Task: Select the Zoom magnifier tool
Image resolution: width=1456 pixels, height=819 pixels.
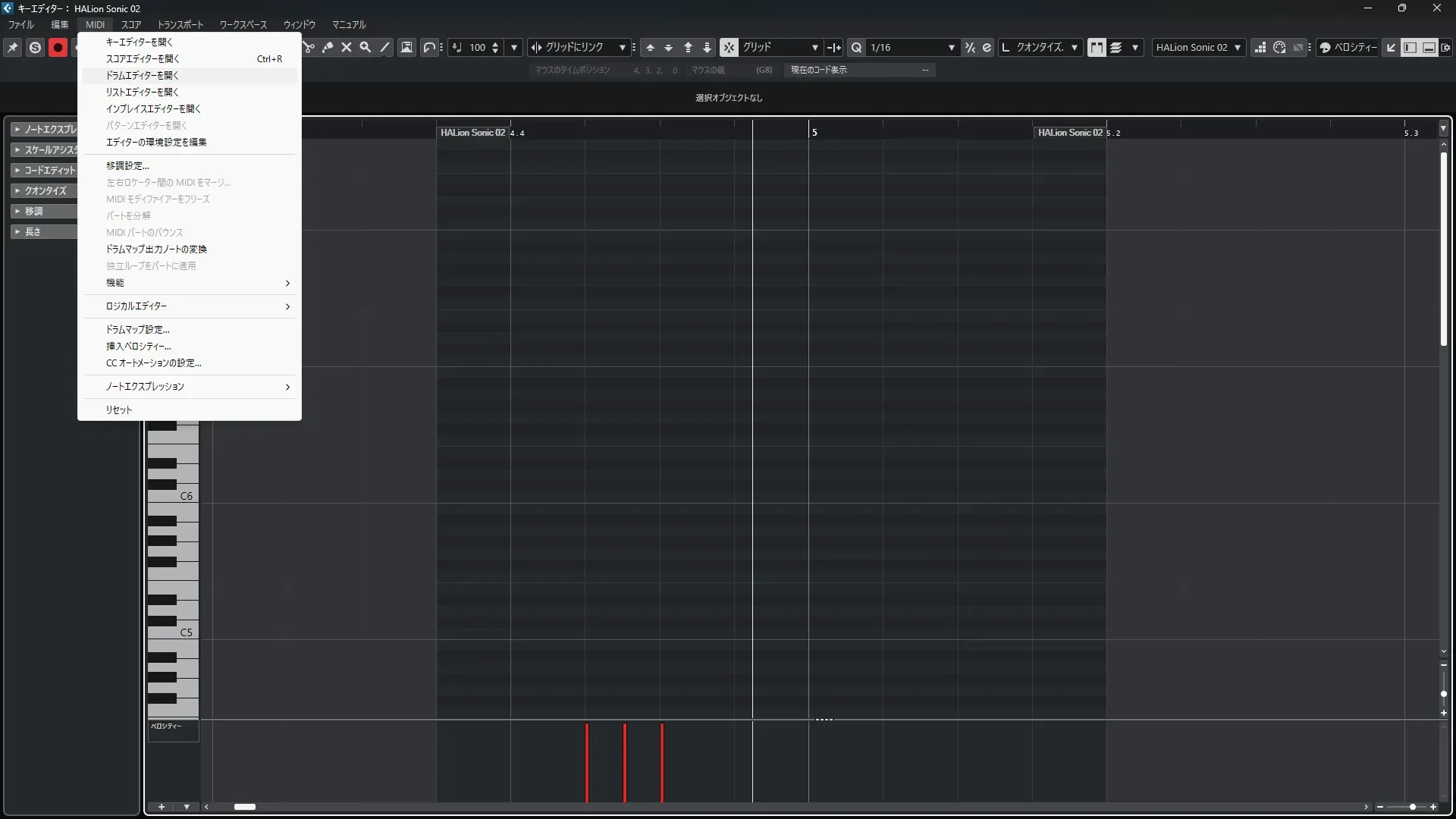Action: pos(366,47)
